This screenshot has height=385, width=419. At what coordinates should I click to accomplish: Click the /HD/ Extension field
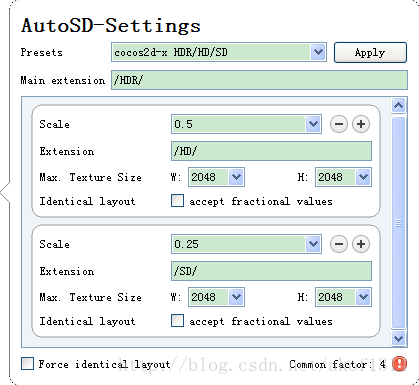pyautogui.click(x=271, y=151)
